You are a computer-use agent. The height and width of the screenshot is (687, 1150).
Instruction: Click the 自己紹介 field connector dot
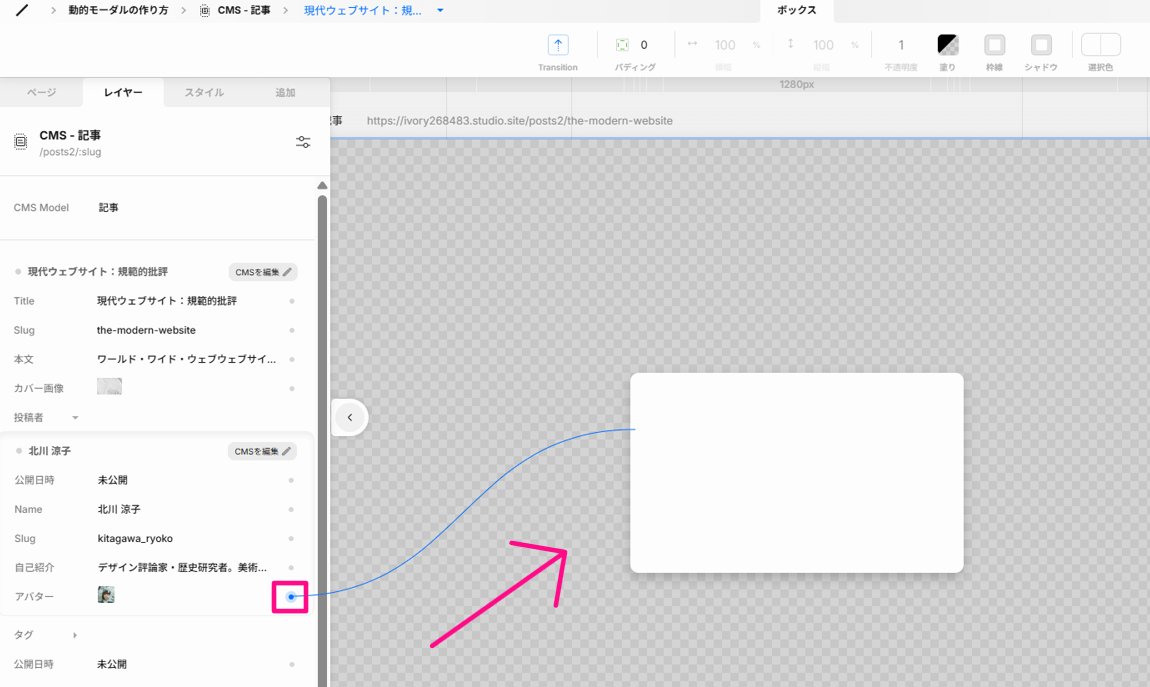pyautogui.click(x=291, y=567)
